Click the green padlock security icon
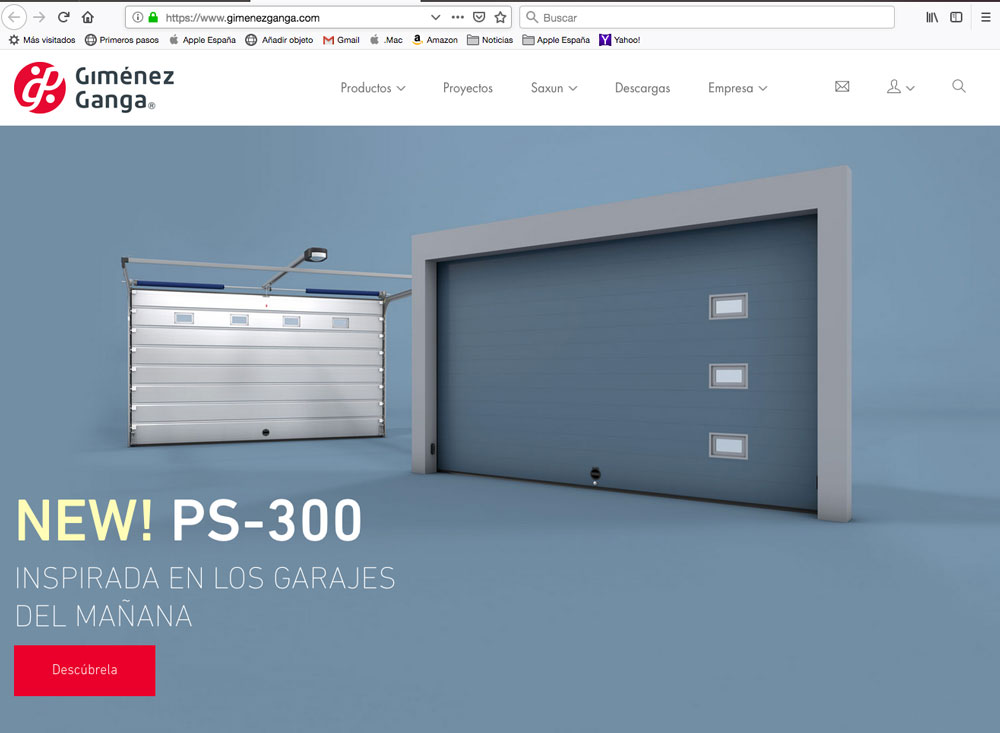 point(153,17)
